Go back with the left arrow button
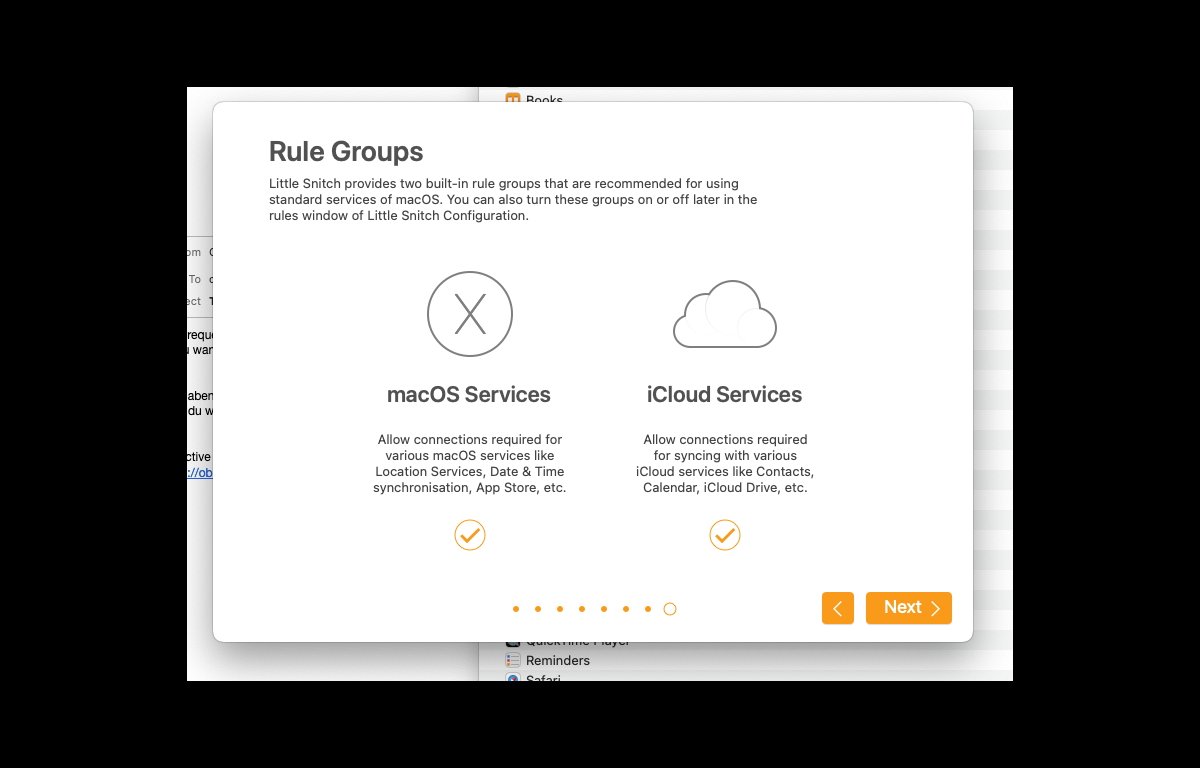 pyautogui.click(x=838, y=608)
